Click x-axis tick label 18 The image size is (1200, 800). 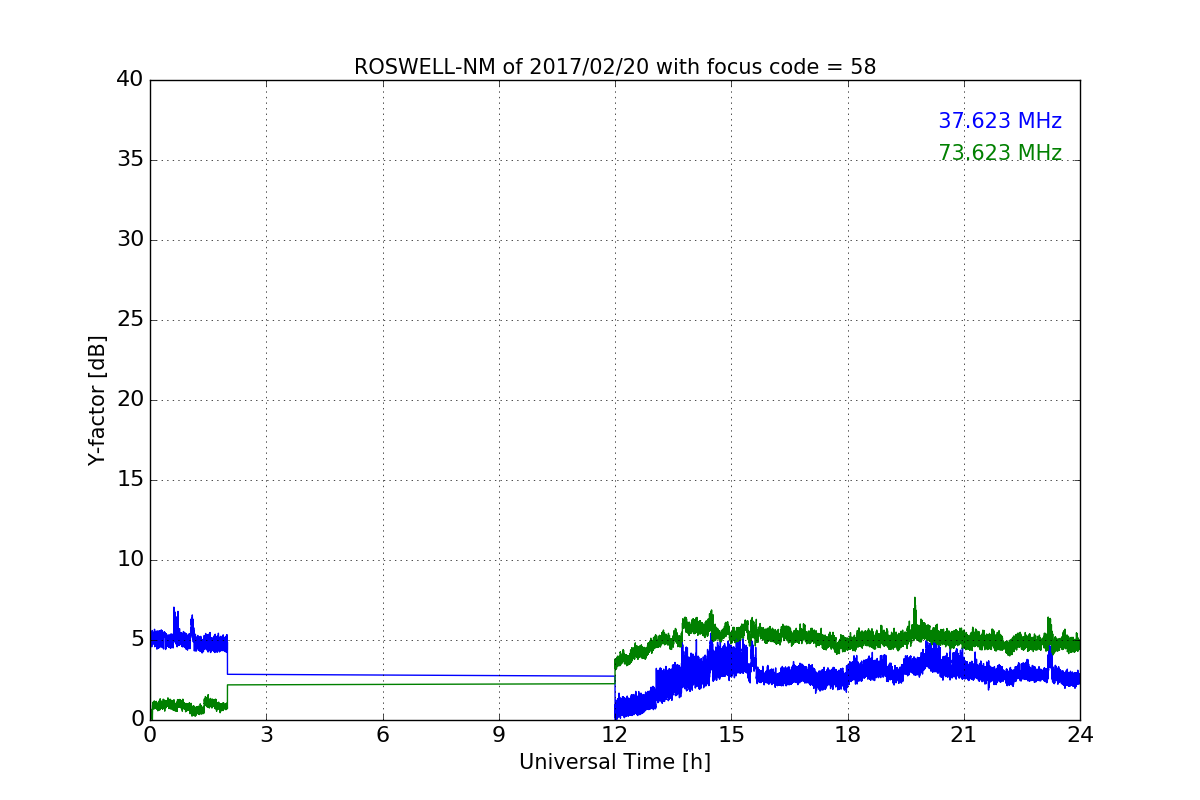(848, 735)
